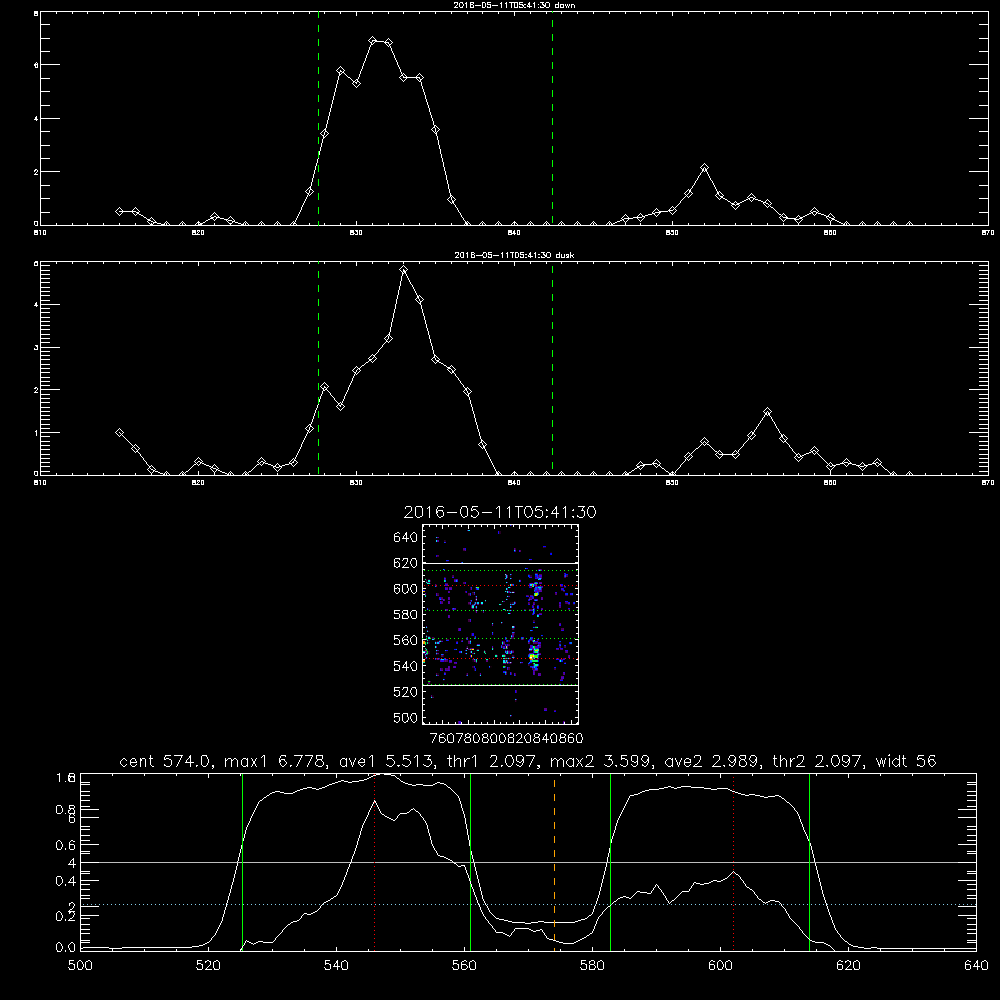Select the highest peak diamond in dusk plot

pos(403,270)
